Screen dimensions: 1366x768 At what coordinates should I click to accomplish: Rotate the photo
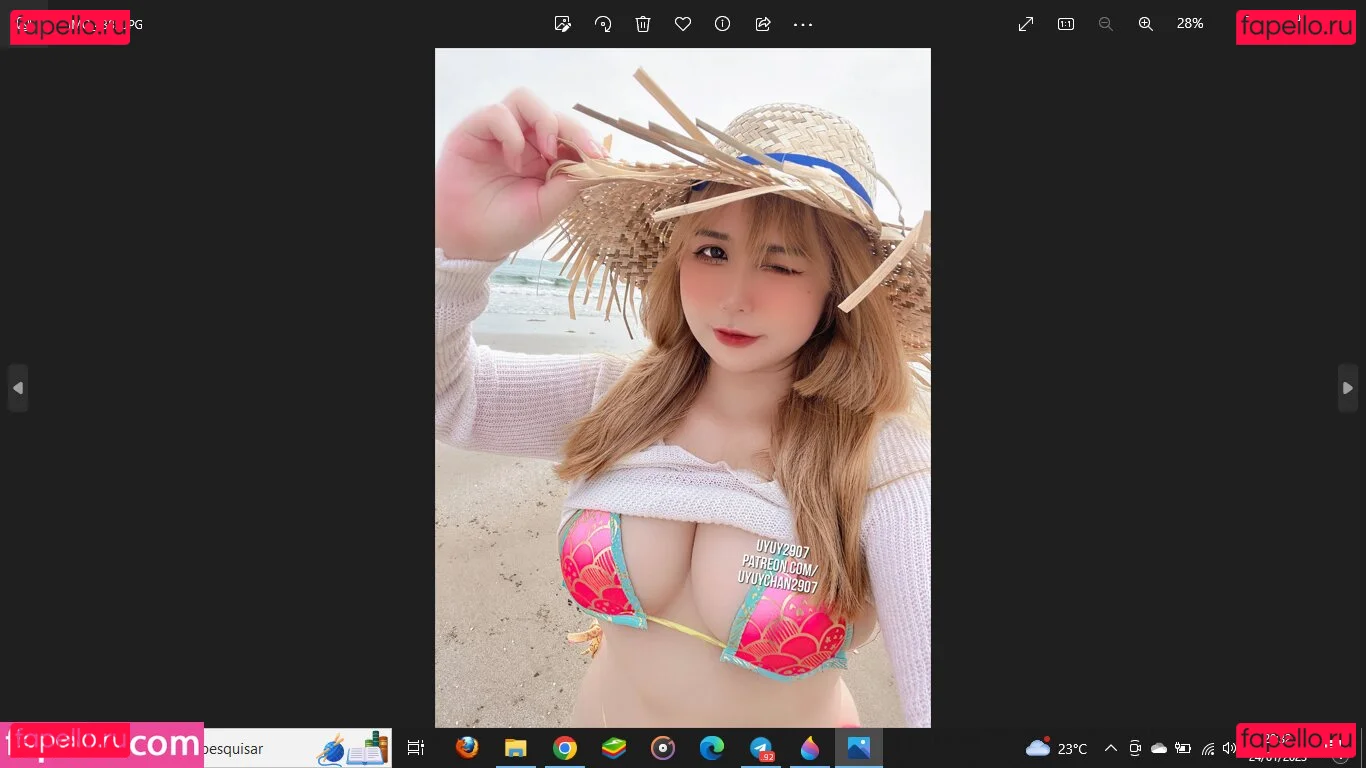(602, 24)
